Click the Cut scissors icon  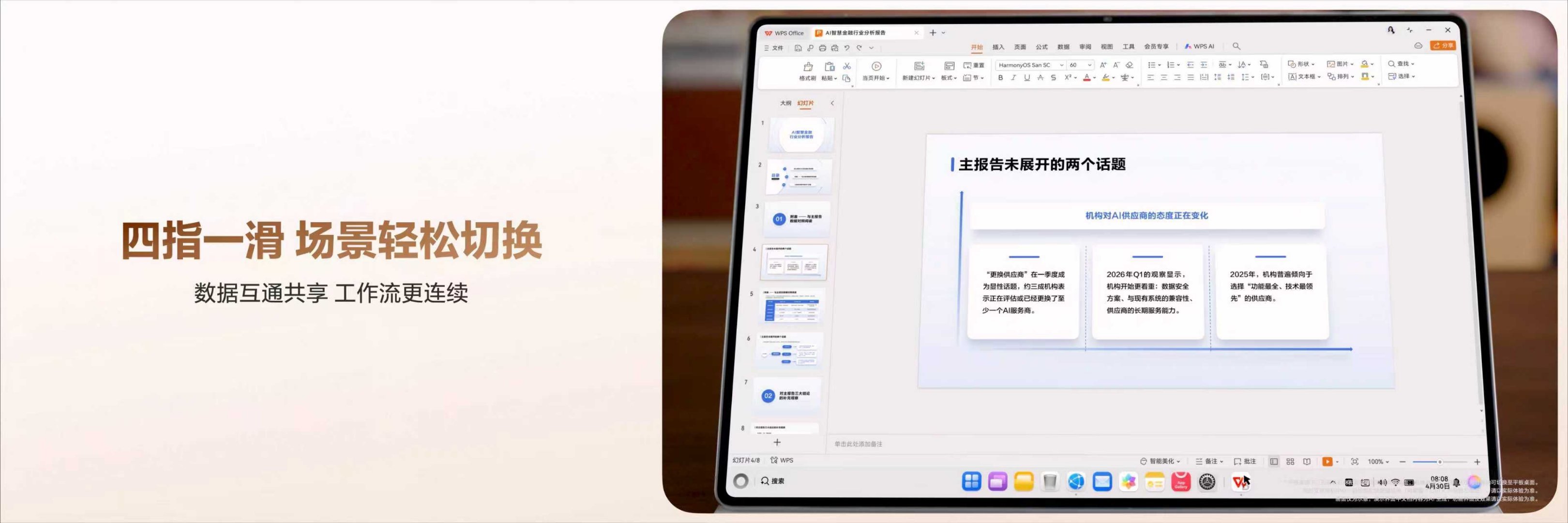click(x=847, y=66)
